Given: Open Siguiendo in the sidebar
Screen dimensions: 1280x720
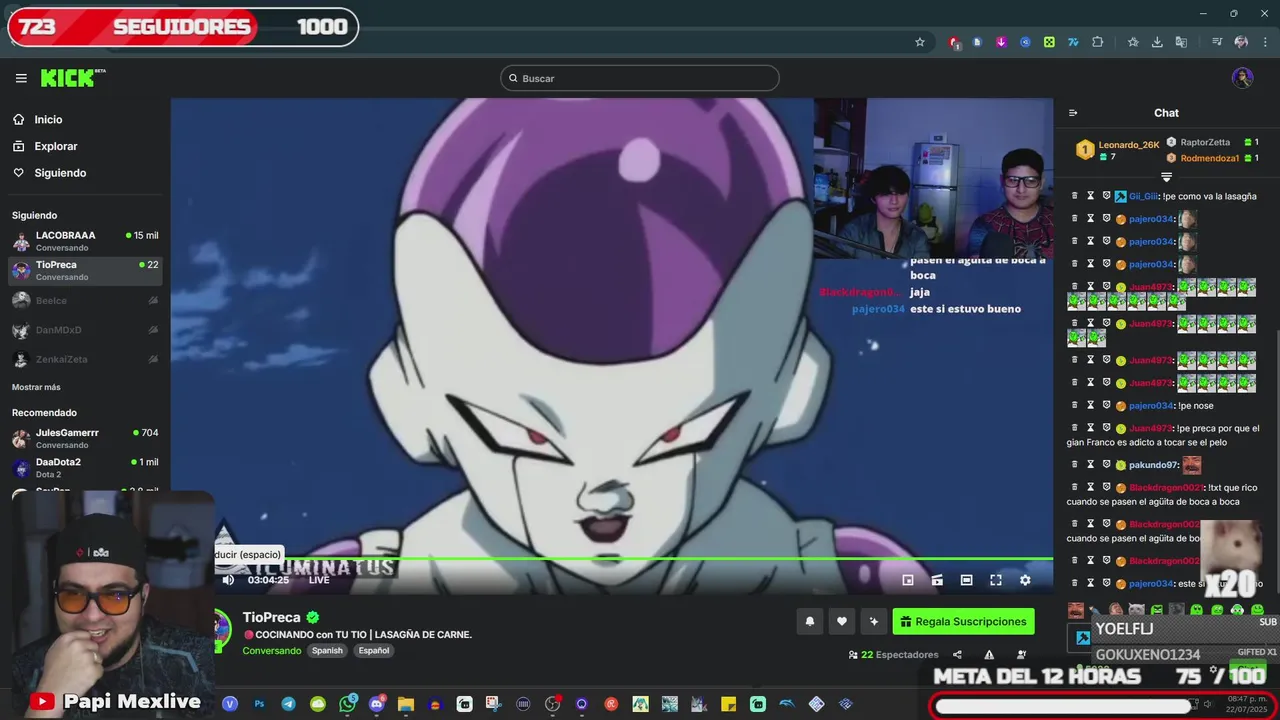Looking at the screenshot, I should tap(60, 173).
